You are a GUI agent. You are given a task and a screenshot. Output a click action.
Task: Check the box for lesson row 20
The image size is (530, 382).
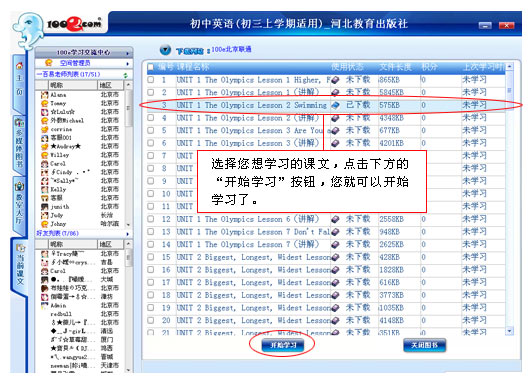click(151, 320)
